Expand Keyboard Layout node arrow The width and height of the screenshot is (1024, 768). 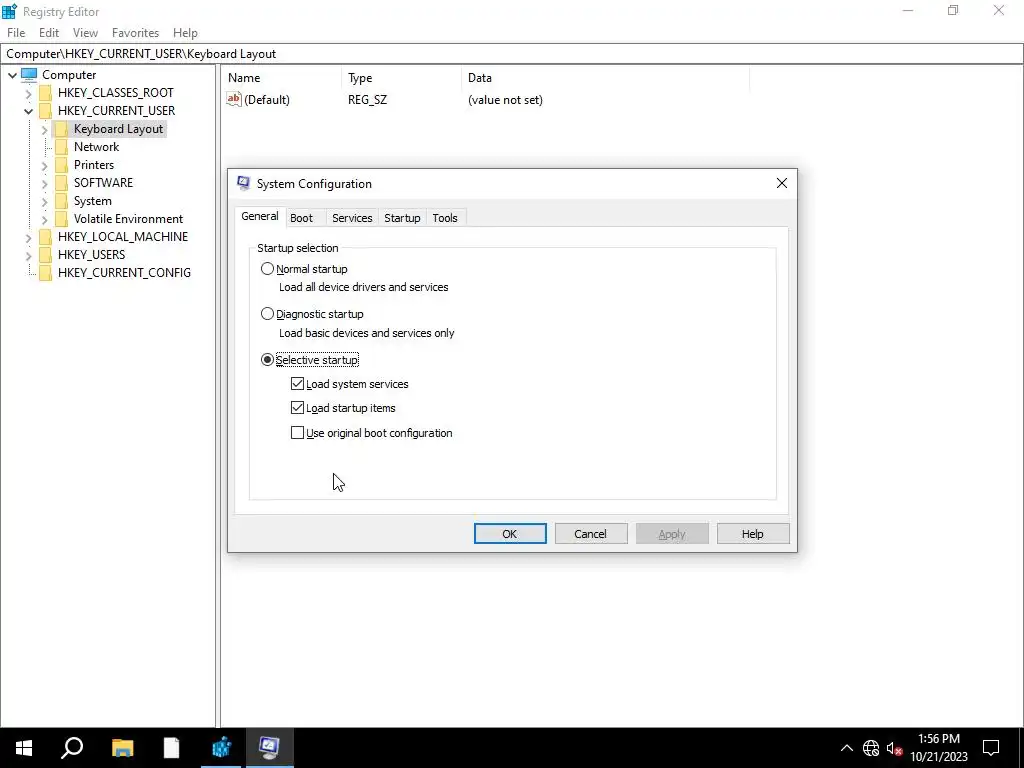pyautogui.click(x=44, y=129)
